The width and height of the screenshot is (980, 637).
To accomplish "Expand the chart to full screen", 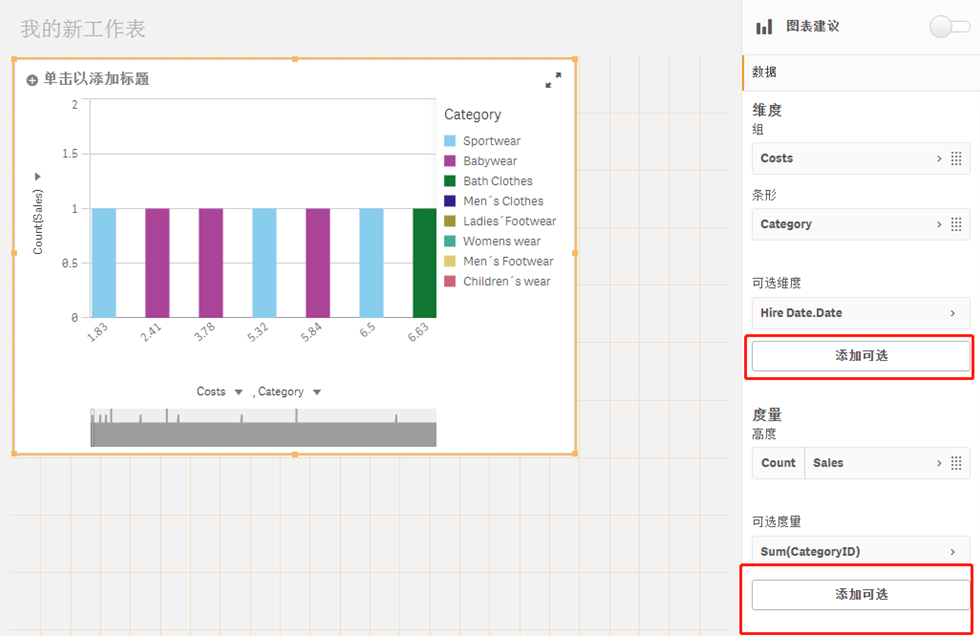I will (x=553, y=80).
